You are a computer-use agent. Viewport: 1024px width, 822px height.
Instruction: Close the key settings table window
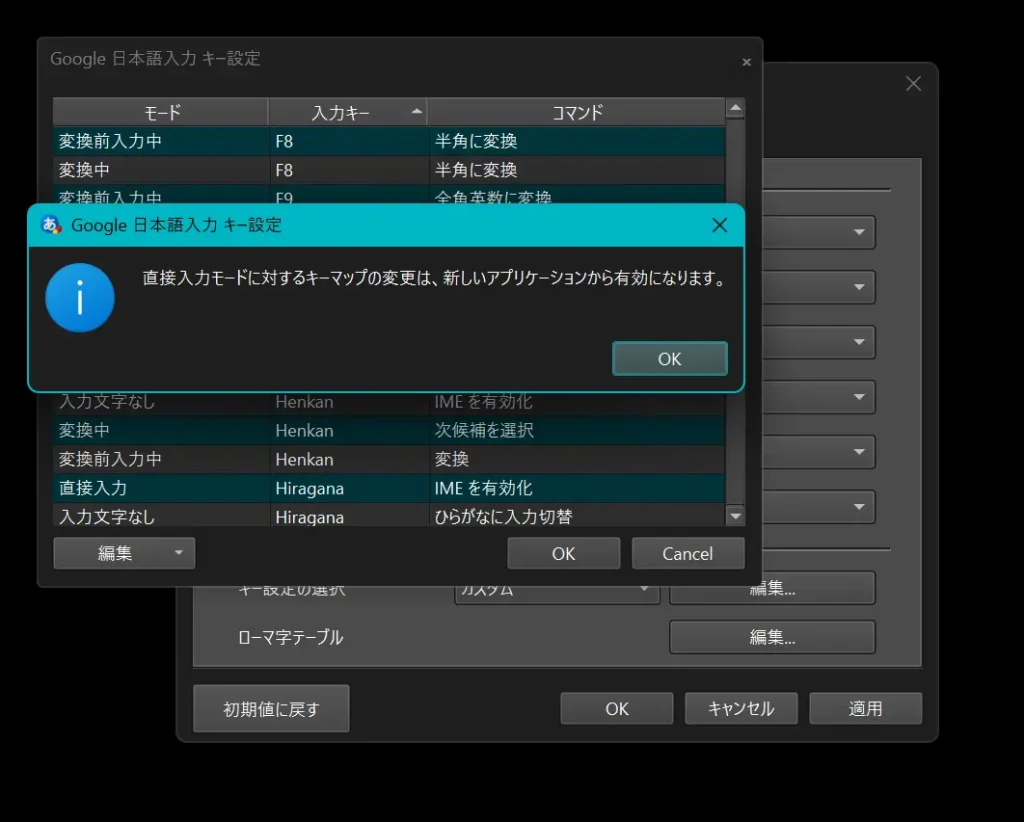click(x=746, y=62)
